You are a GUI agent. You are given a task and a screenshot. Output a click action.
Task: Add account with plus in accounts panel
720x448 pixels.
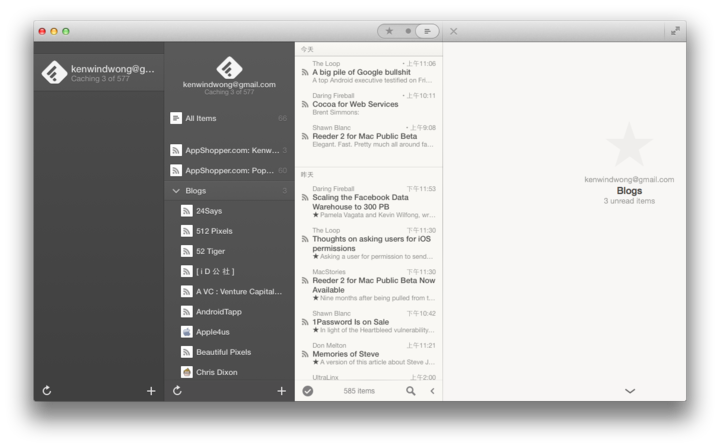151,391
